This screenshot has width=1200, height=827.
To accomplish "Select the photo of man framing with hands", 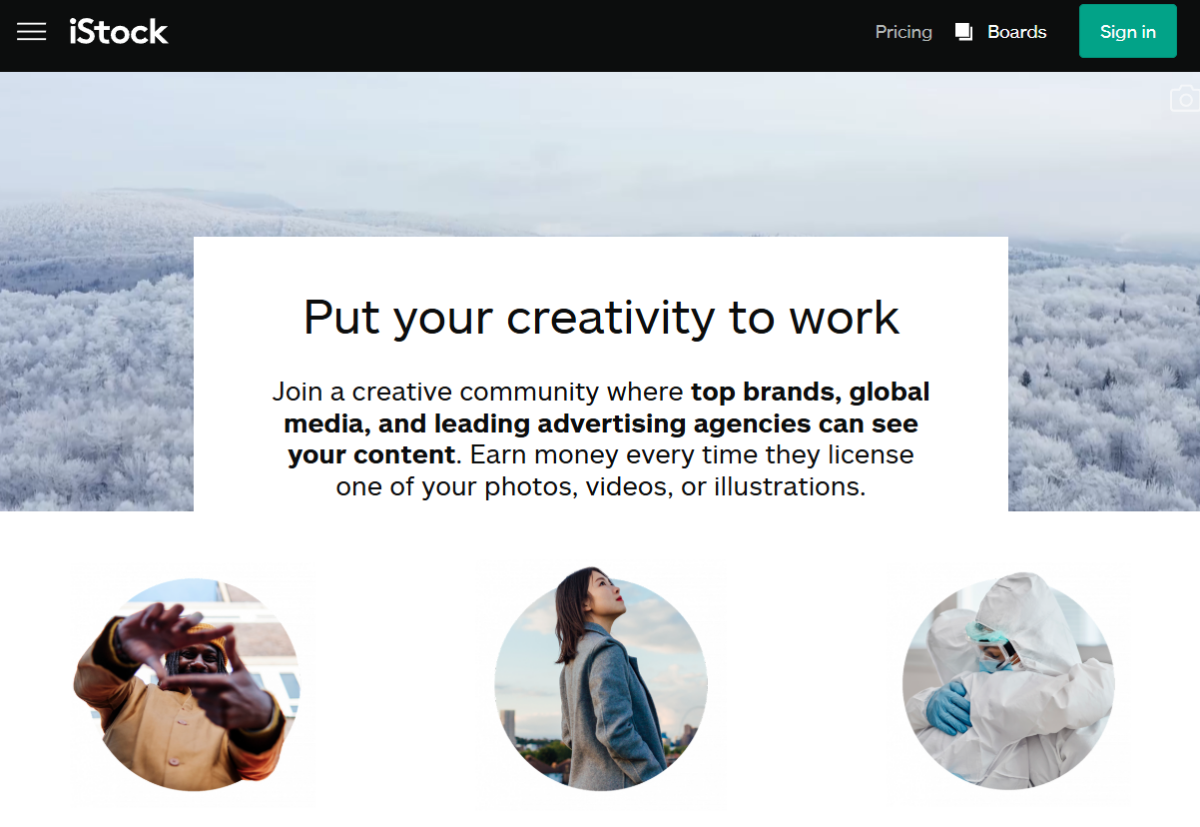I will 194,685.
